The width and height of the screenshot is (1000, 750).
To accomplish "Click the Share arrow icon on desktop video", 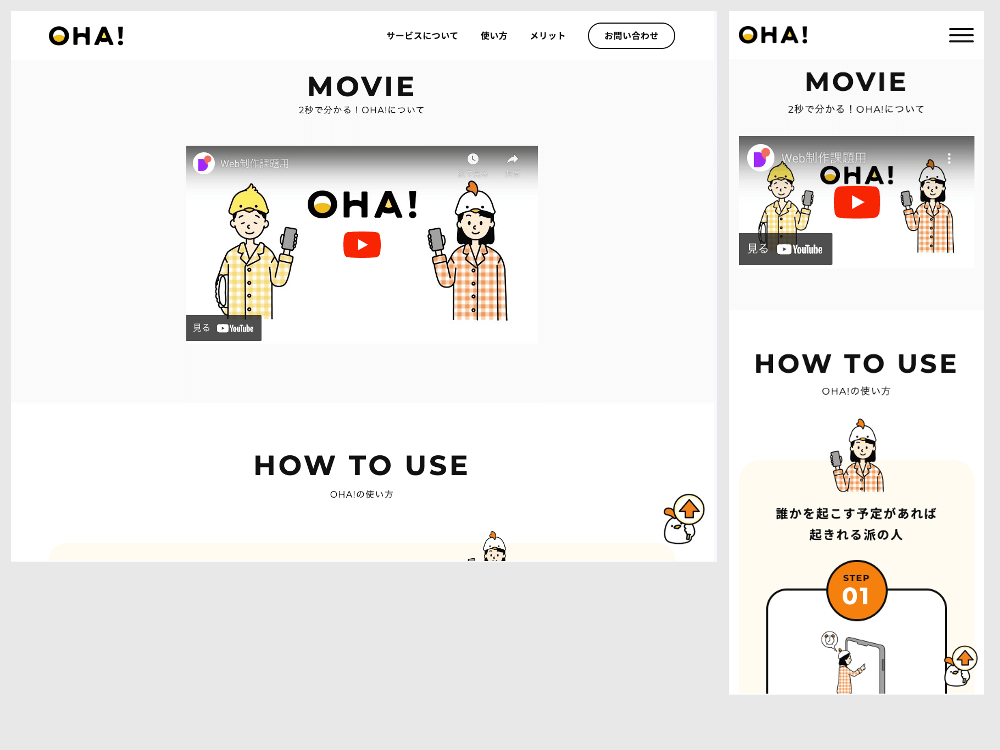I will click(x=512, y=160).
